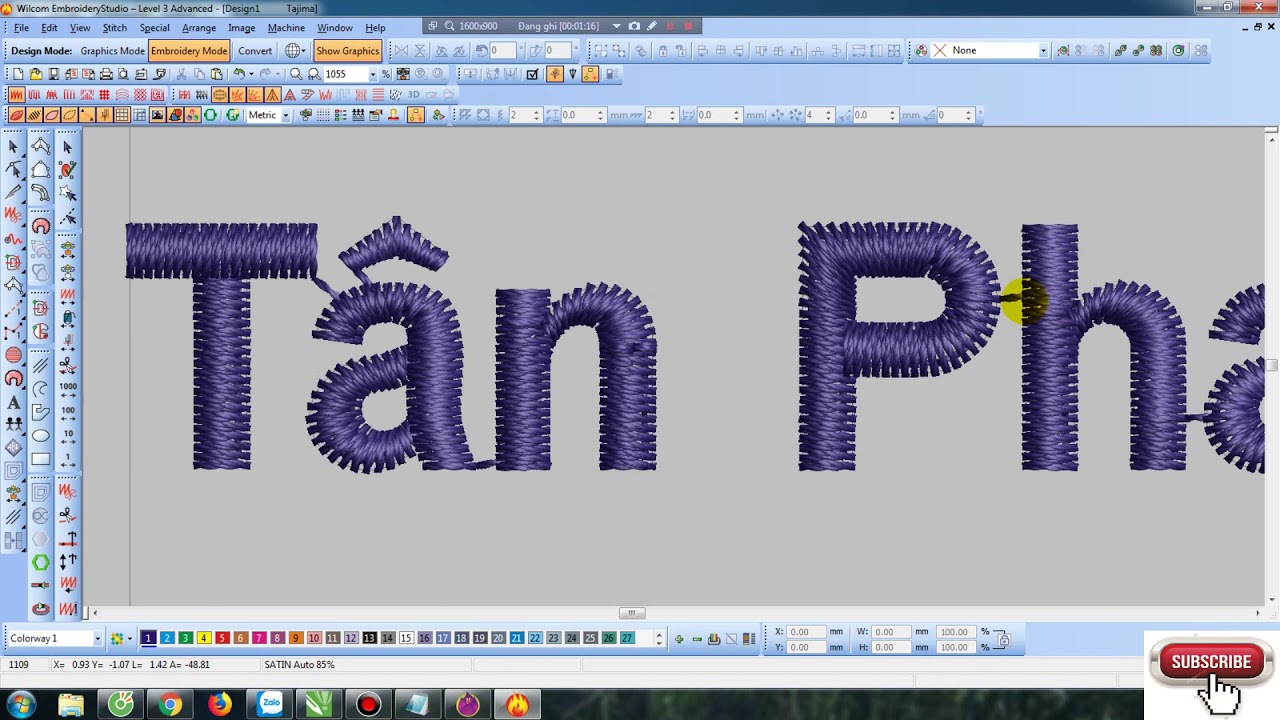Select the Ellipse shape tool

click(40, 436)
